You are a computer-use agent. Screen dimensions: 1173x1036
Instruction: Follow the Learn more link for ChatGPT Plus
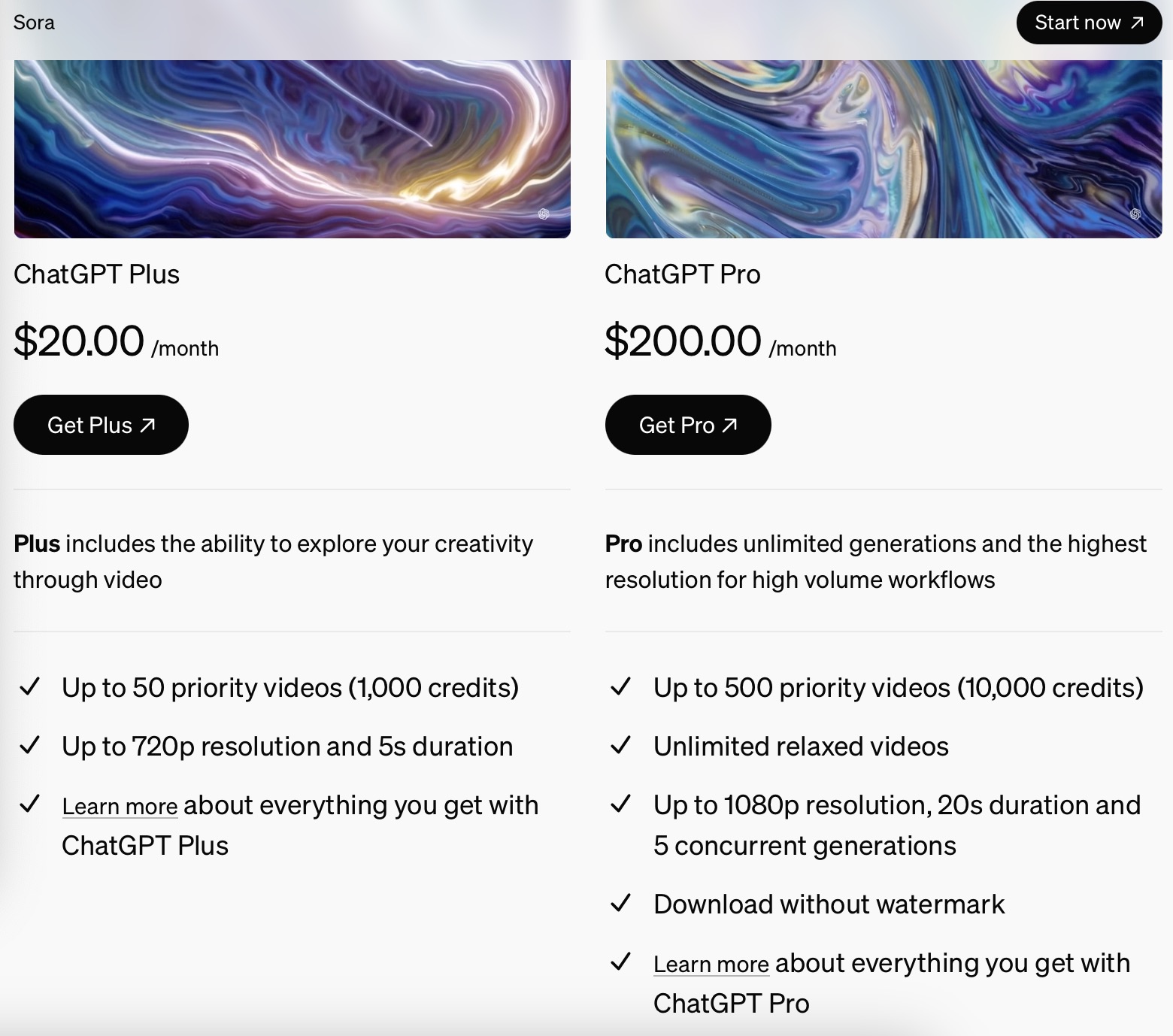(120, 807)
